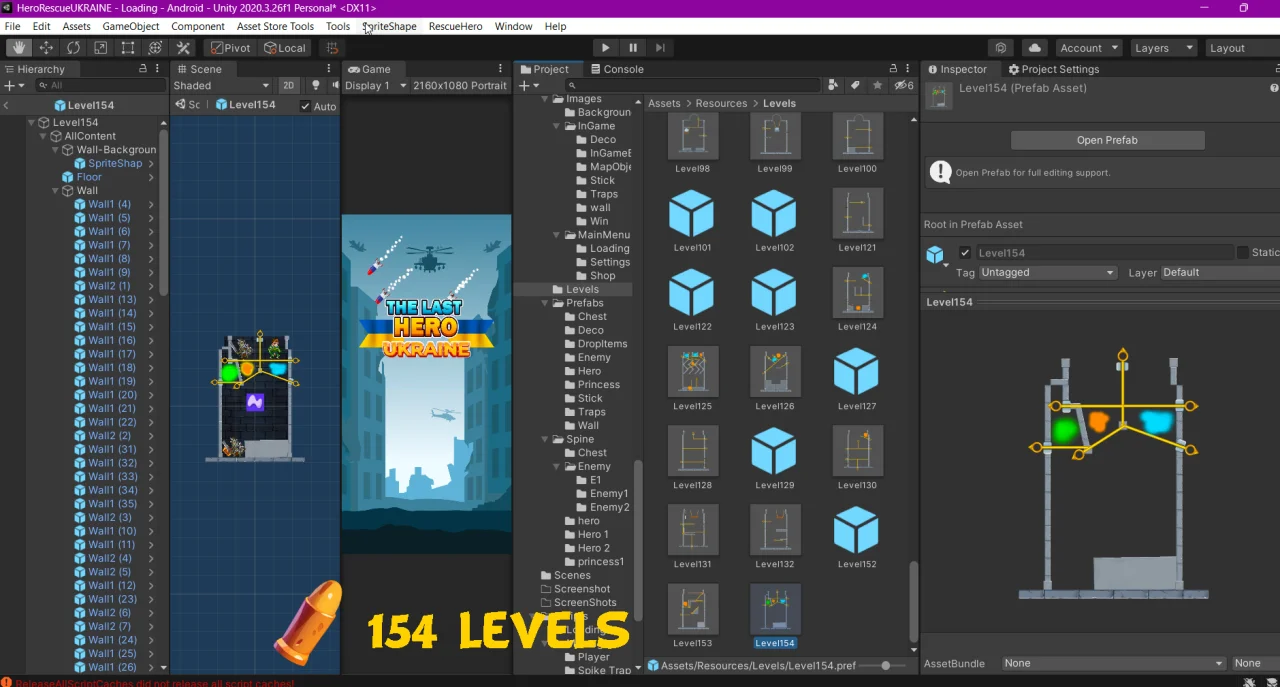Toggle the Pivot handle position button
This screenshot has width=1280, height=687.
(x=231, y=48)
